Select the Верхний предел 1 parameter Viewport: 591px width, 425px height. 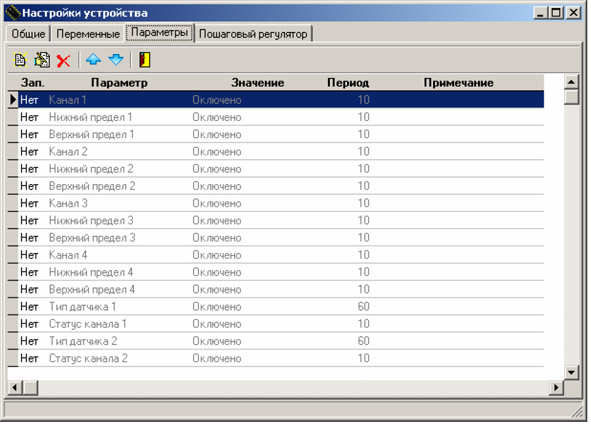pyautogui.click(x=92, y=135)
